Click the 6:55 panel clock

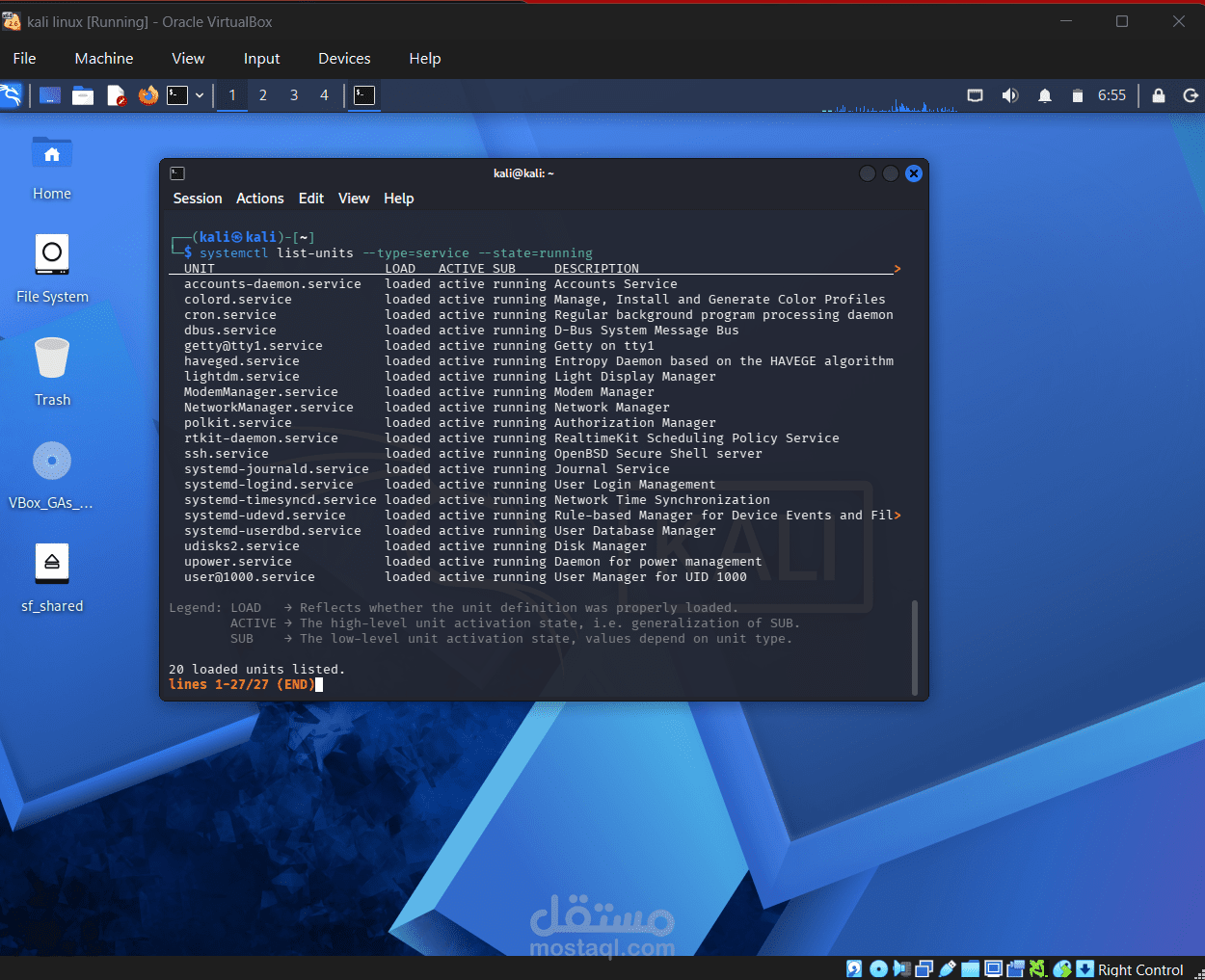[1111, 95]
